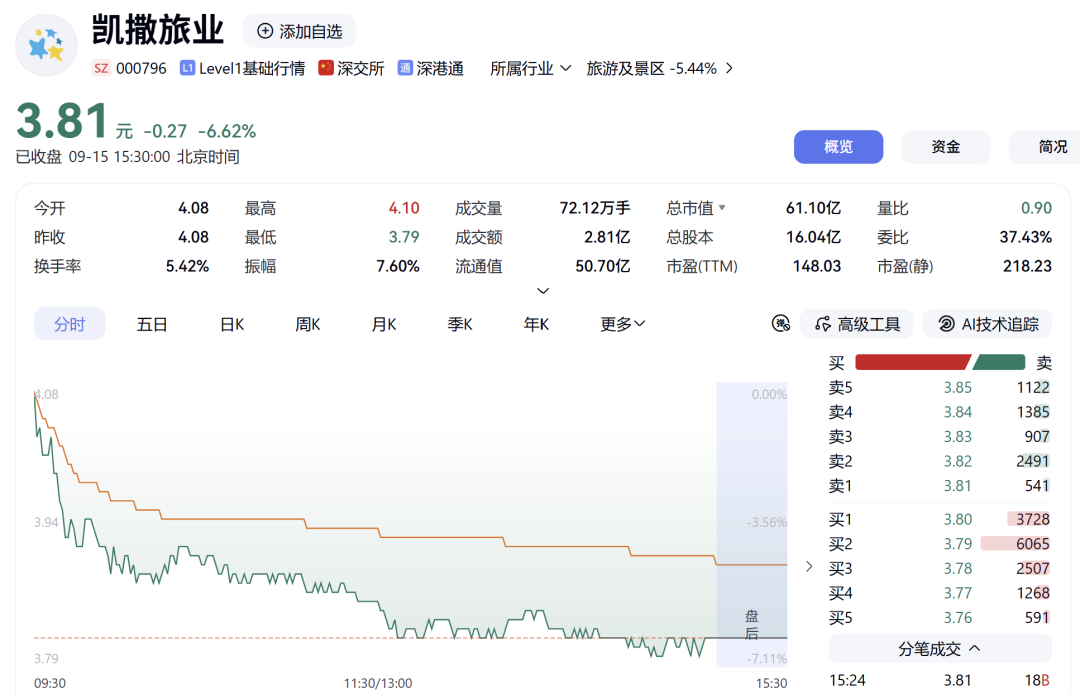The image size is (1080, 694).
Task: Click the 最高 value 4.10
Action: pos(404,208)
